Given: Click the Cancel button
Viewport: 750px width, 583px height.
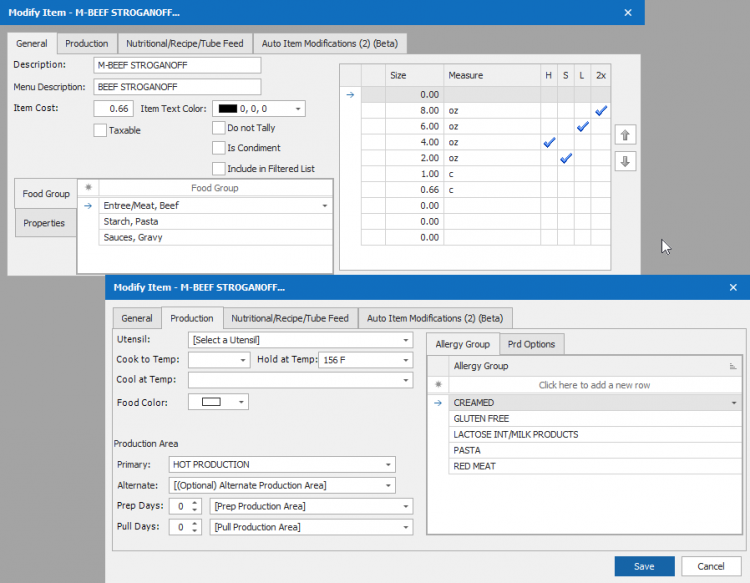Looking at the screenshot, I should point(711,566).
